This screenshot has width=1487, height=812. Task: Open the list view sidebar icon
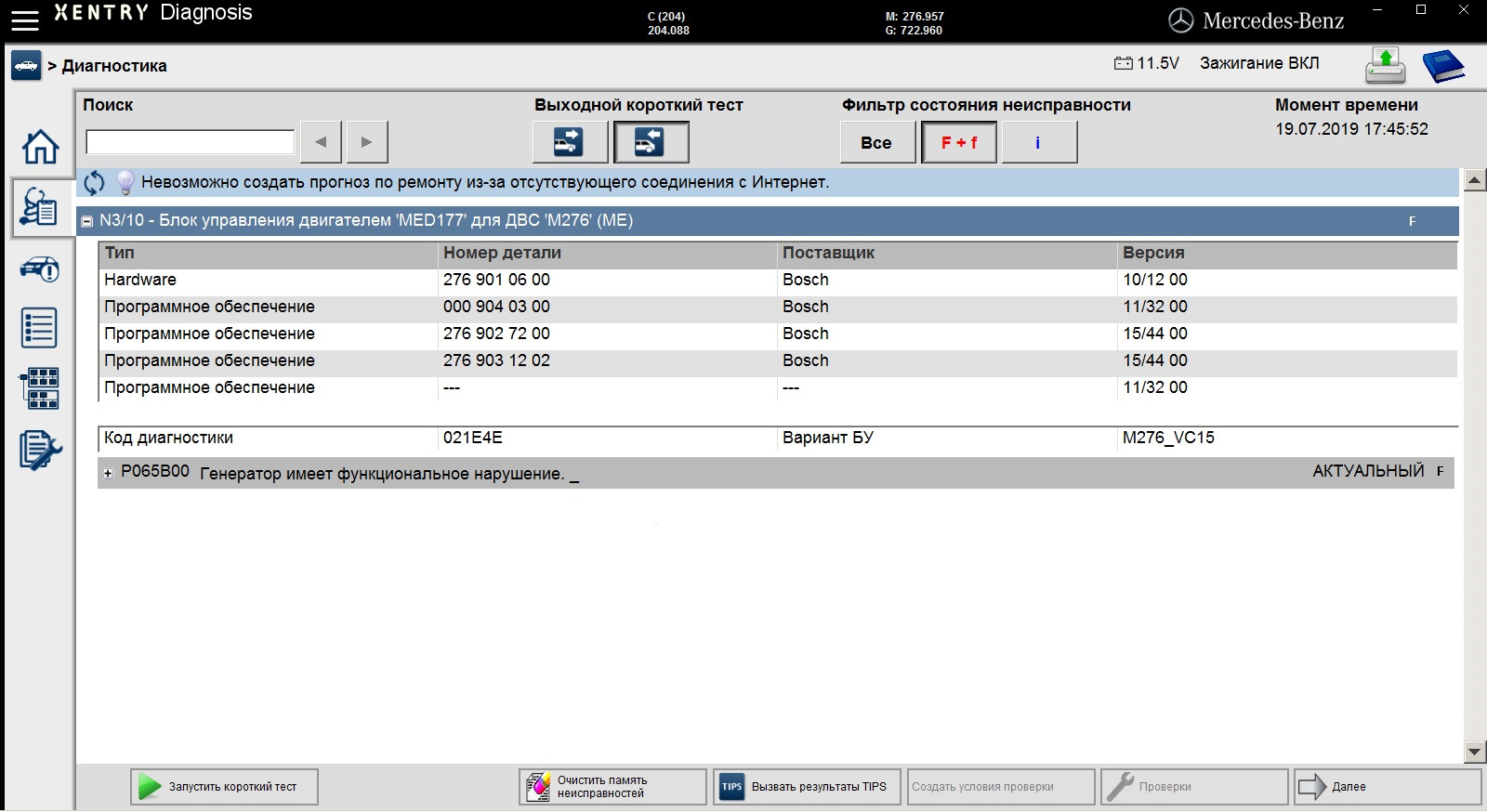click(39, 328)
